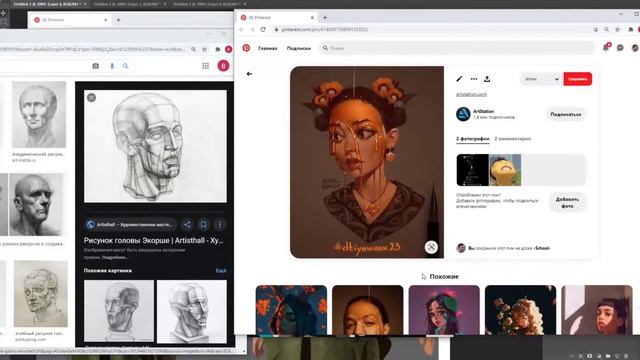
Task: Bookmark the page with the star in the right browser
Action: coord(618,29)
